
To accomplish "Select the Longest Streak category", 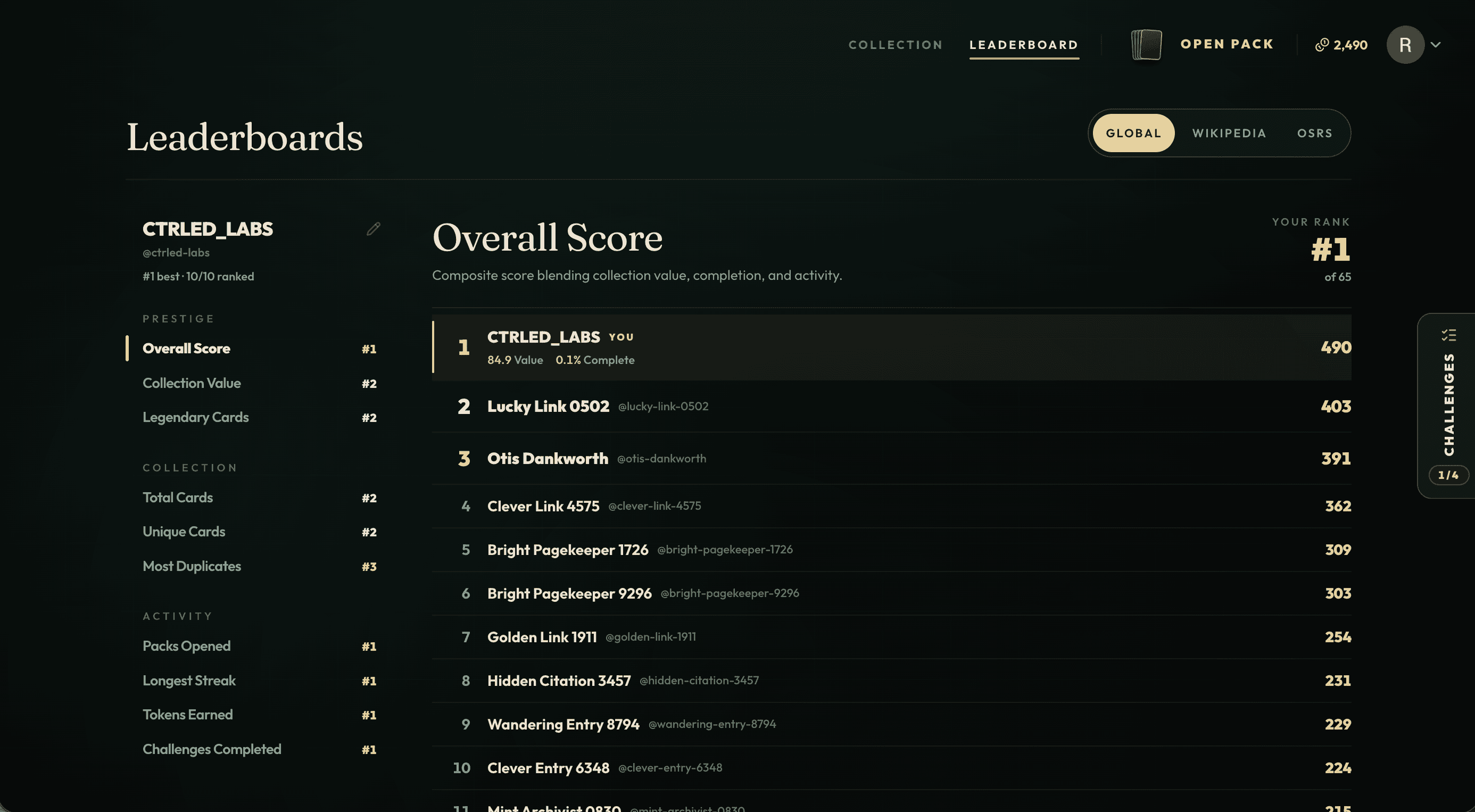I will (259, 681).
